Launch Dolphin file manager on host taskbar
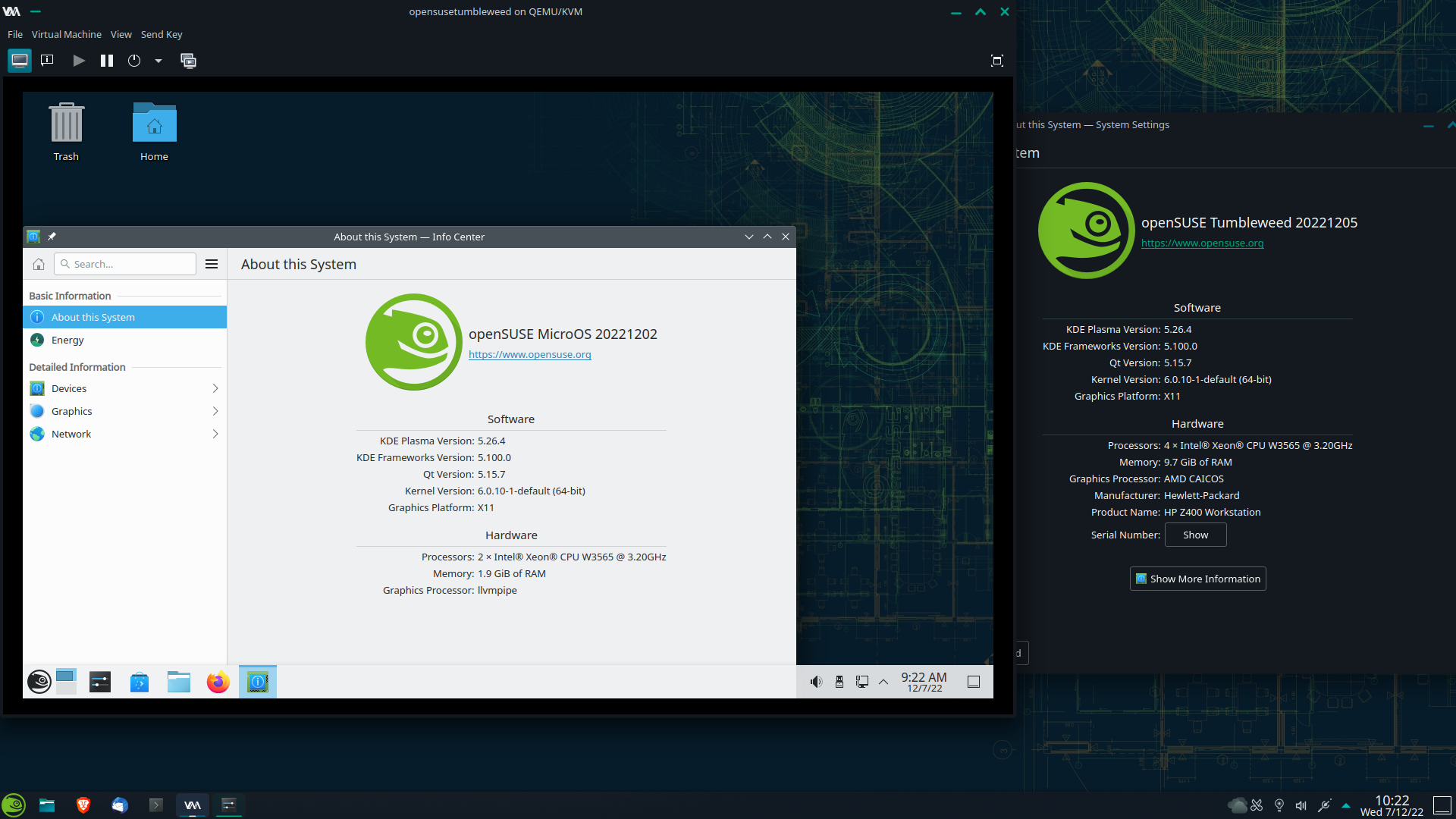 click(x=47, y=805)
